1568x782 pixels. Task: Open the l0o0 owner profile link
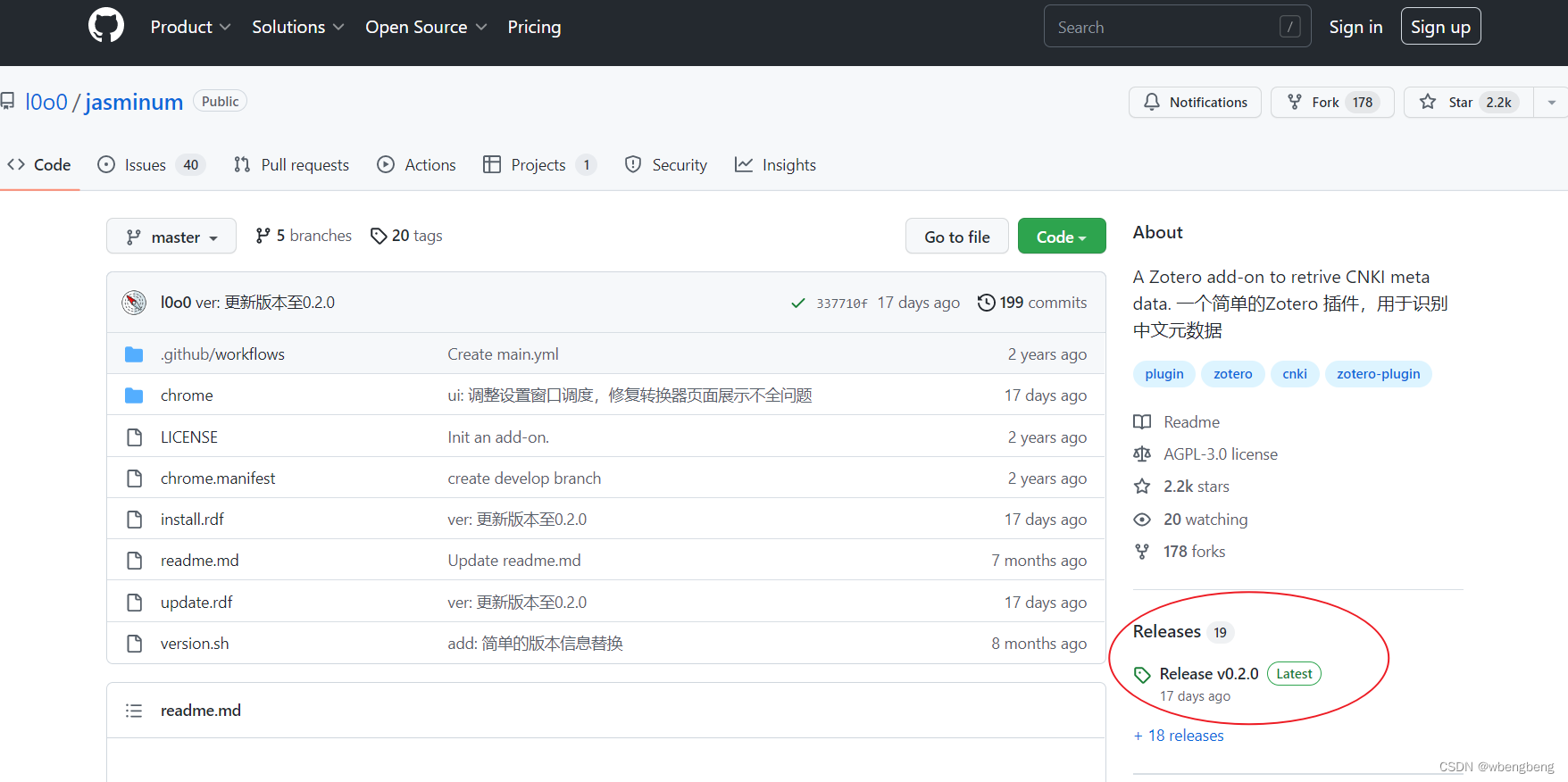coord(46,102)
